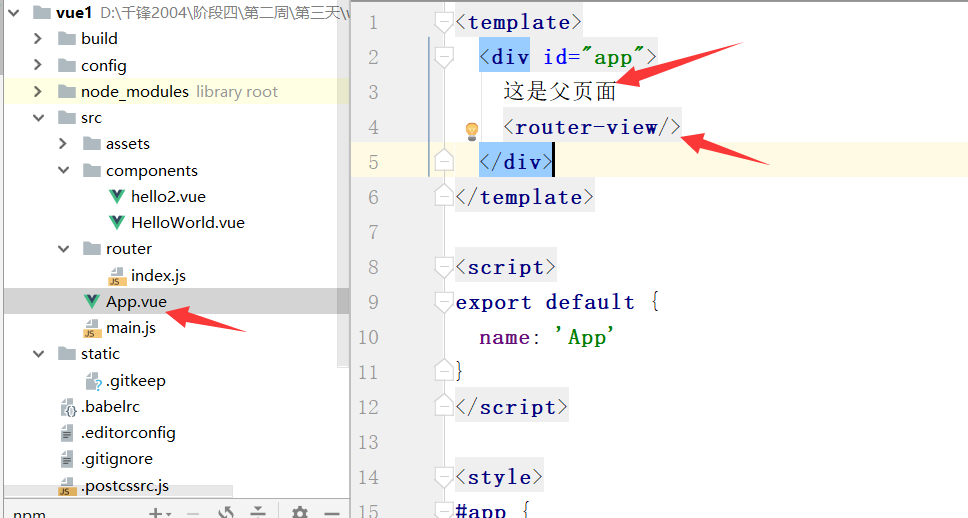Place cursor on name: 'App' line
This screenshot has height=518, width=968.
pyautogui.click(x=546, y=337)
